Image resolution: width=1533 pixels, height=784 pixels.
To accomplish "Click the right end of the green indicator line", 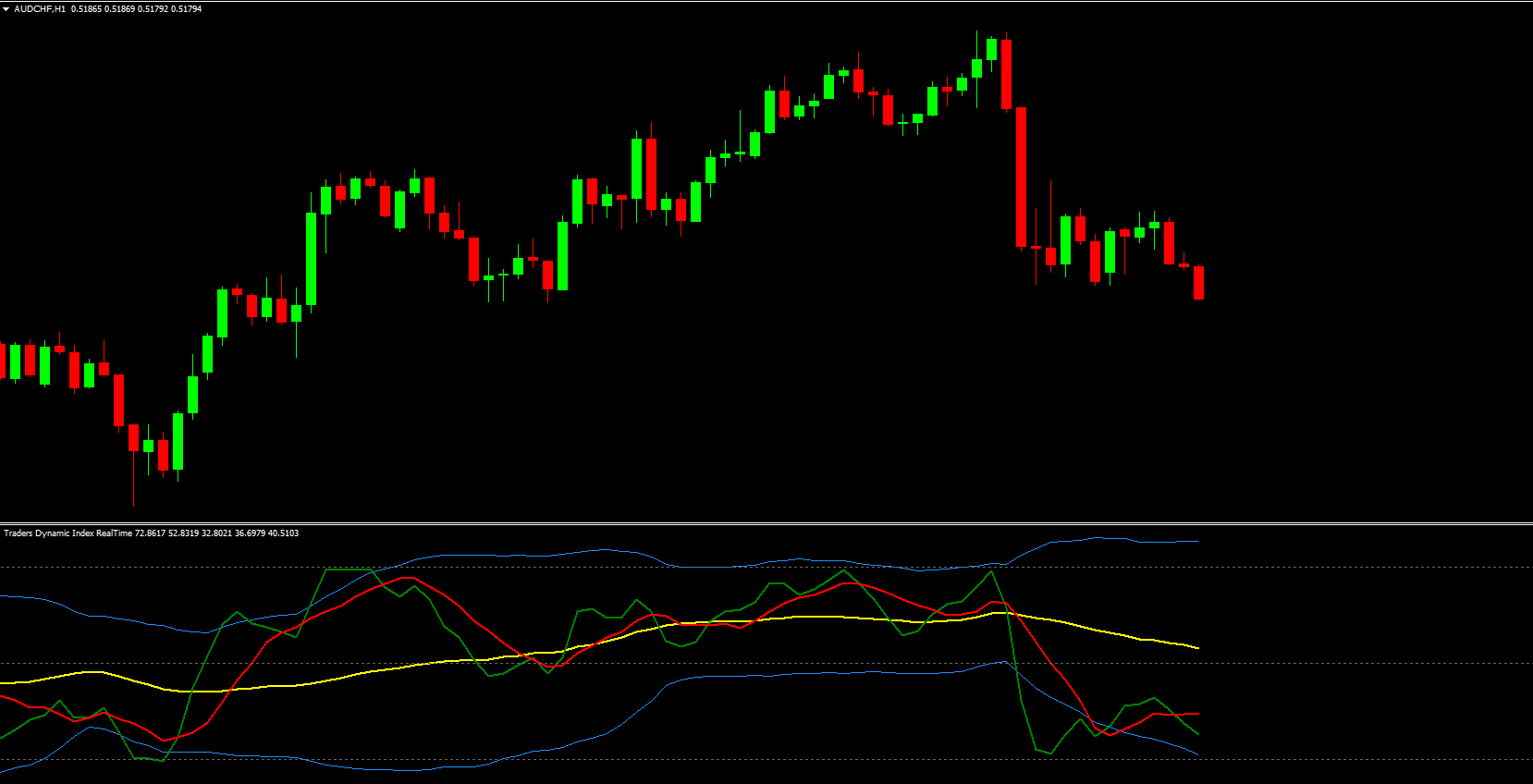I will pyautogui.click(x=1197, y=734).
